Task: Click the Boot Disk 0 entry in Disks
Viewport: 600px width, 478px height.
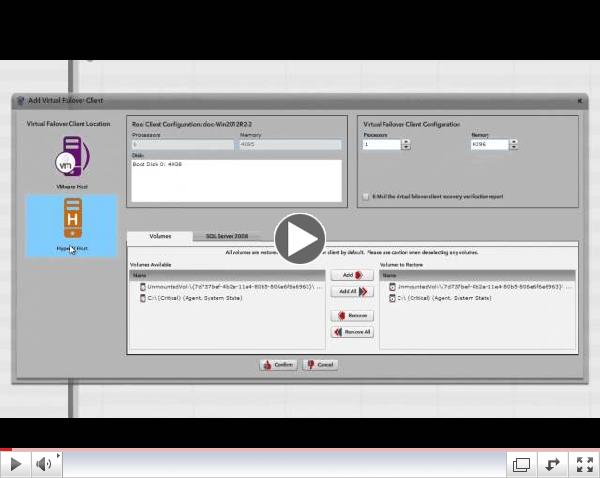Action: click(157, 164)
